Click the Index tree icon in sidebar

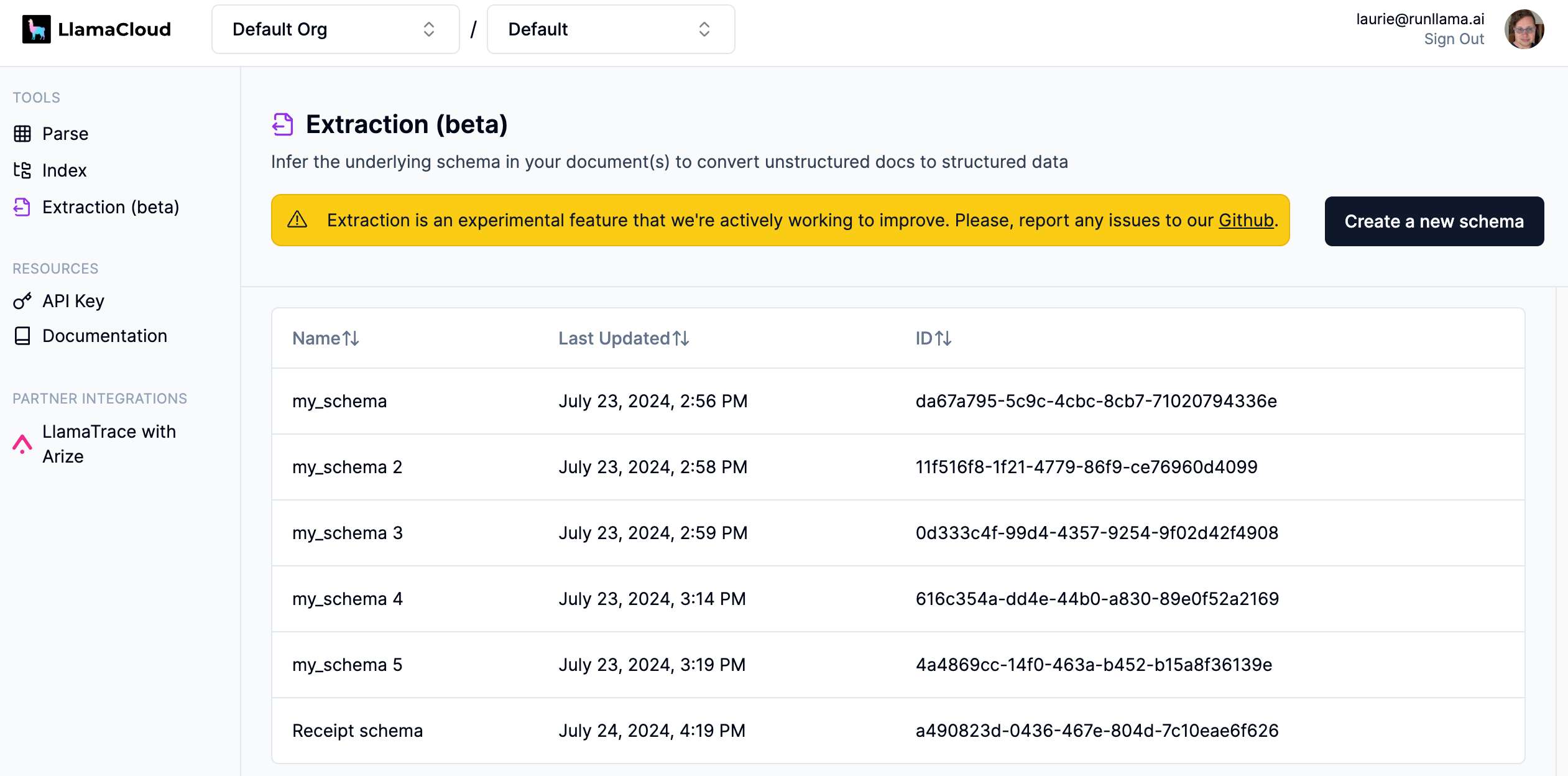(x=22, y=170)
